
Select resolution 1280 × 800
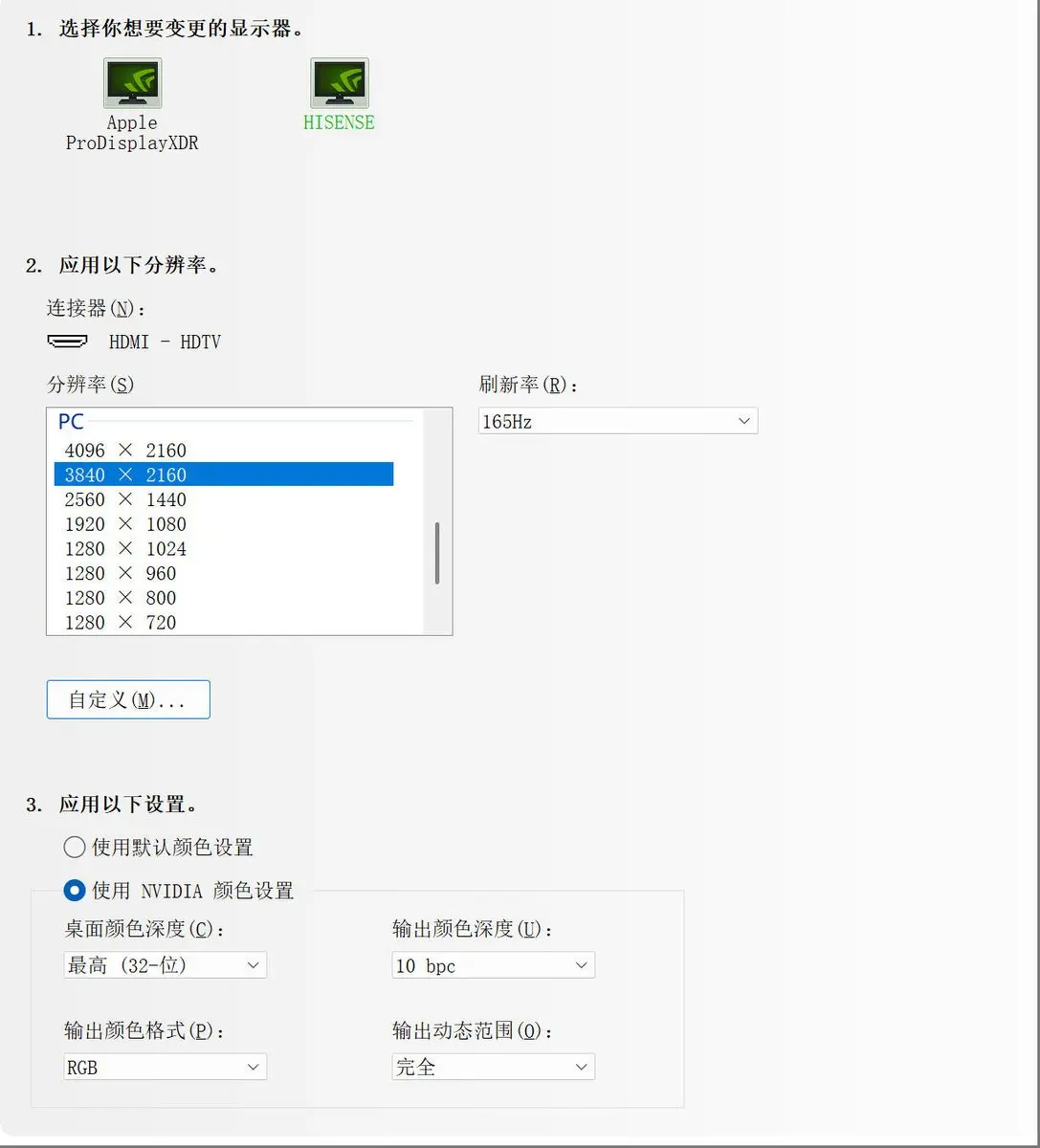[x=224, y=598]
